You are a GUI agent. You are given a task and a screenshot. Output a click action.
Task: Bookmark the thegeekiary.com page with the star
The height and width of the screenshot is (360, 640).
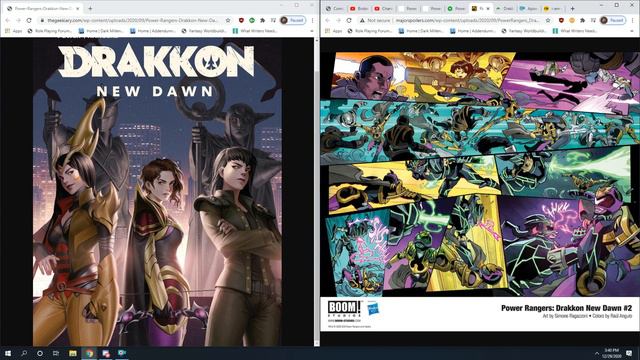click(228, 20)
